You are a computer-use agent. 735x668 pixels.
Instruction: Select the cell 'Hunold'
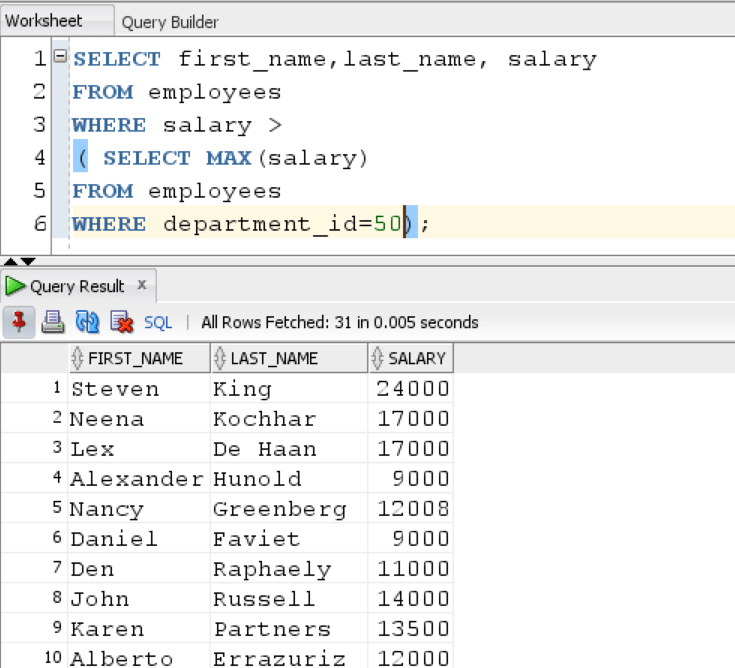point(289,479)
